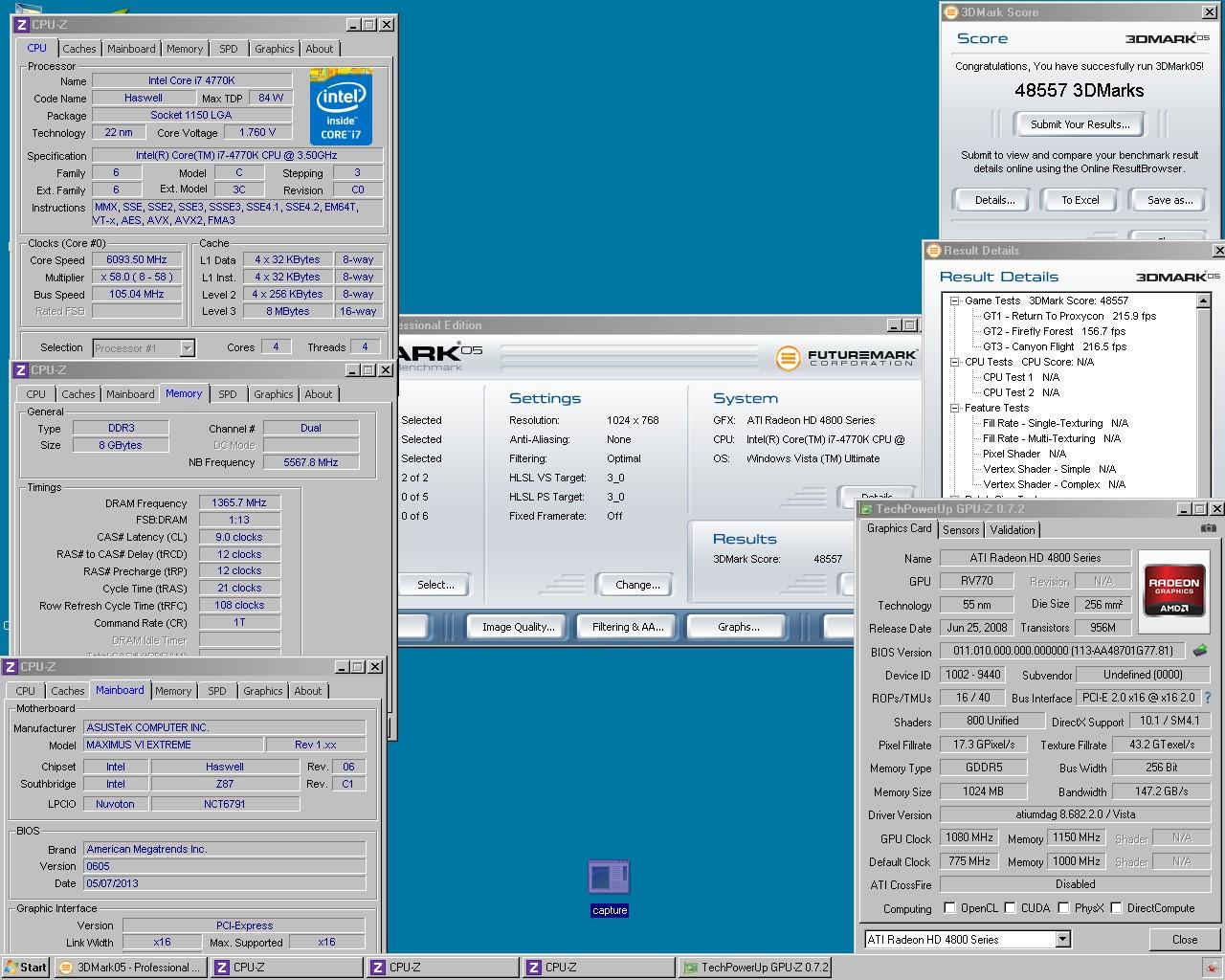Click scroll up arrow in Result Details

(x=1204, y=301)
